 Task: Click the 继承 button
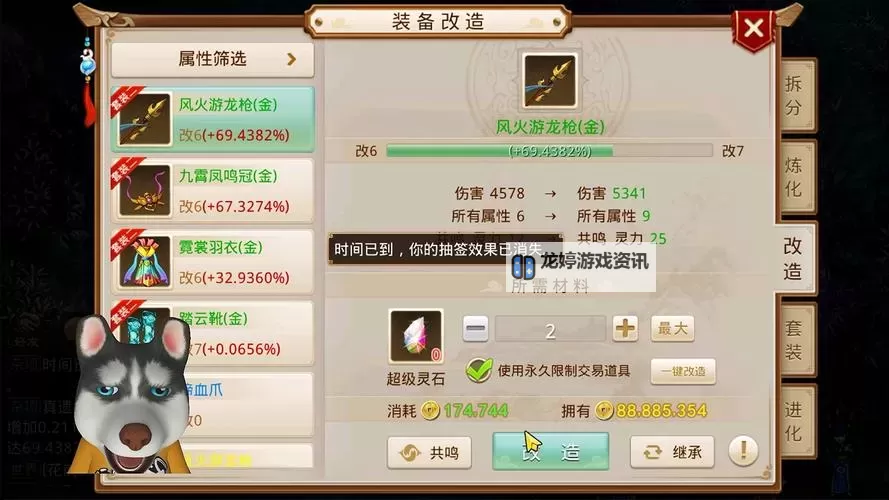(x=672, y=452)
